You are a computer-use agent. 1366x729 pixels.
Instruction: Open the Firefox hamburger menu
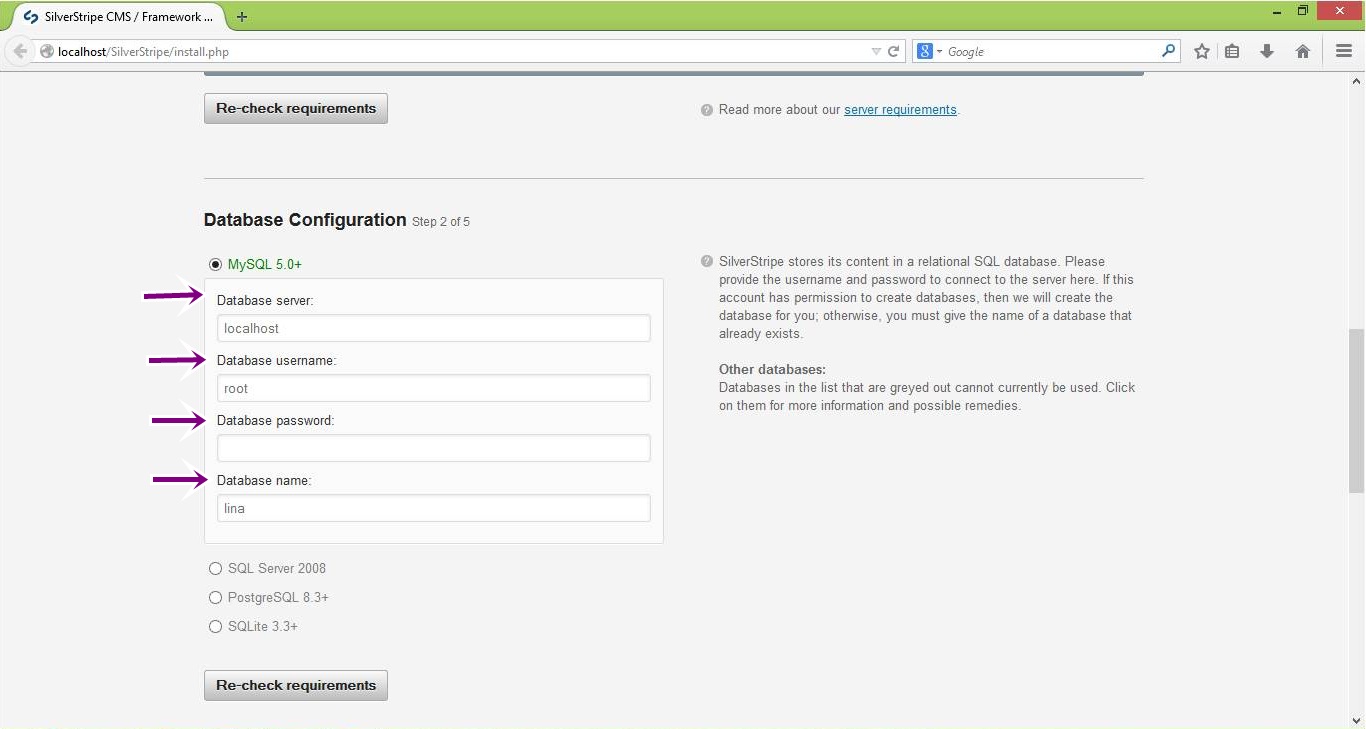tap(1344, 51)
